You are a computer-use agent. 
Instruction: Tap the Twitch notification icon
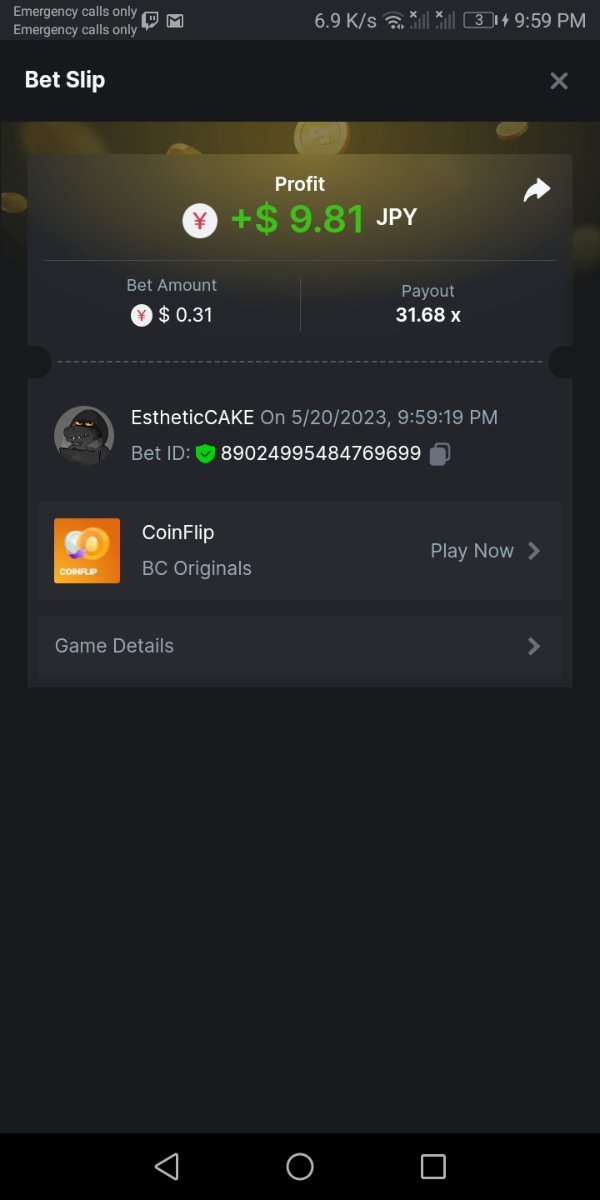click(x=150, y=20)
